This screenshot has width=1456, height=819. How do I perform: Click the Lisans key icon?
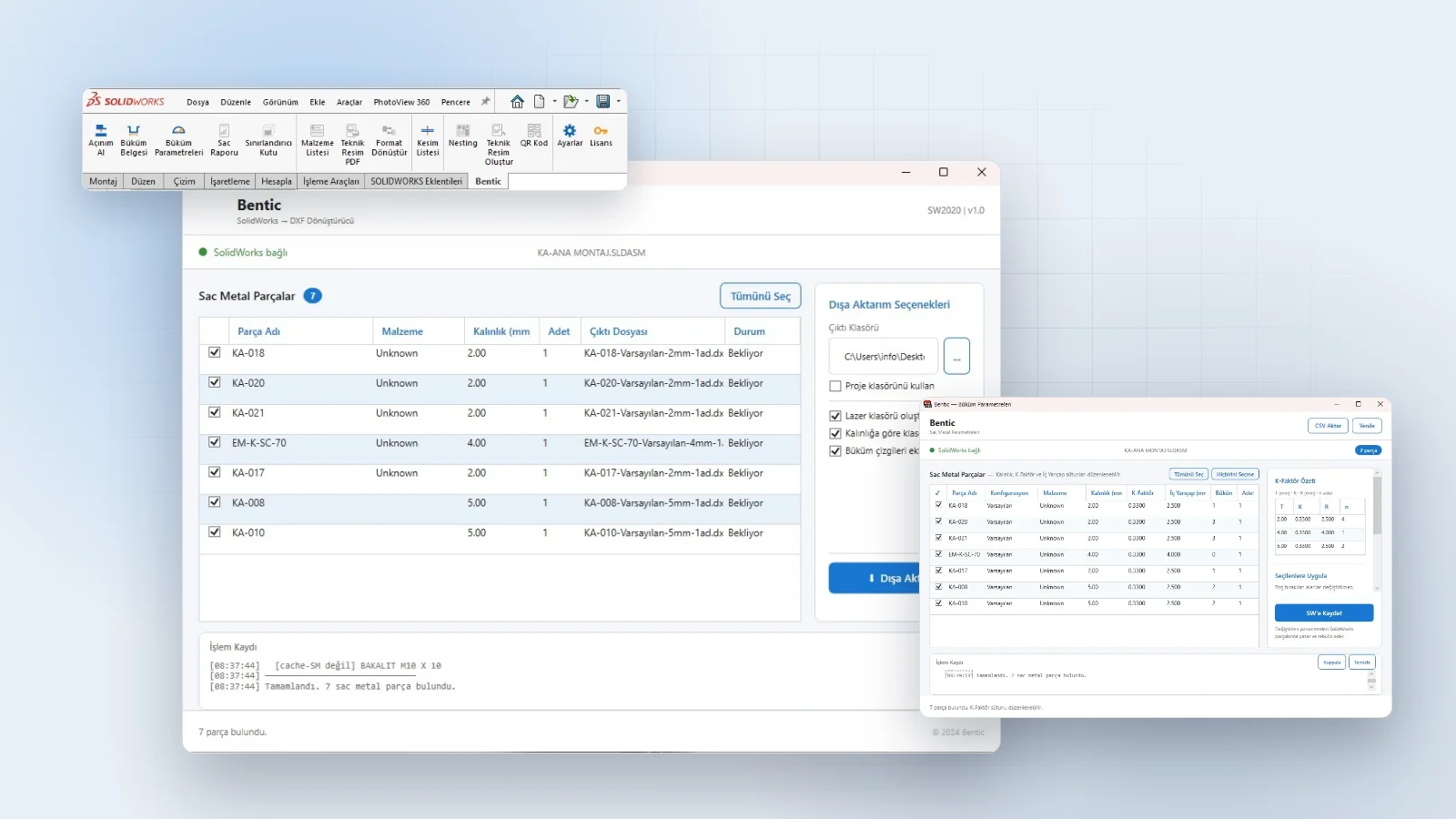tap(601, 136)
